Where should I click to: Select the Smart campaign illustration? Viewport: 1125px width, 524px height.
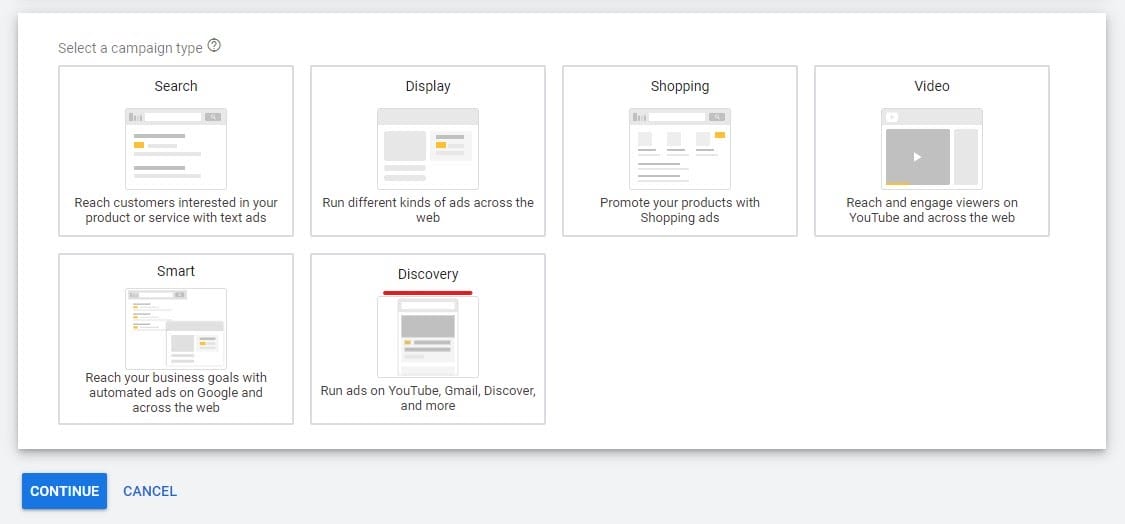pos(176,329)
